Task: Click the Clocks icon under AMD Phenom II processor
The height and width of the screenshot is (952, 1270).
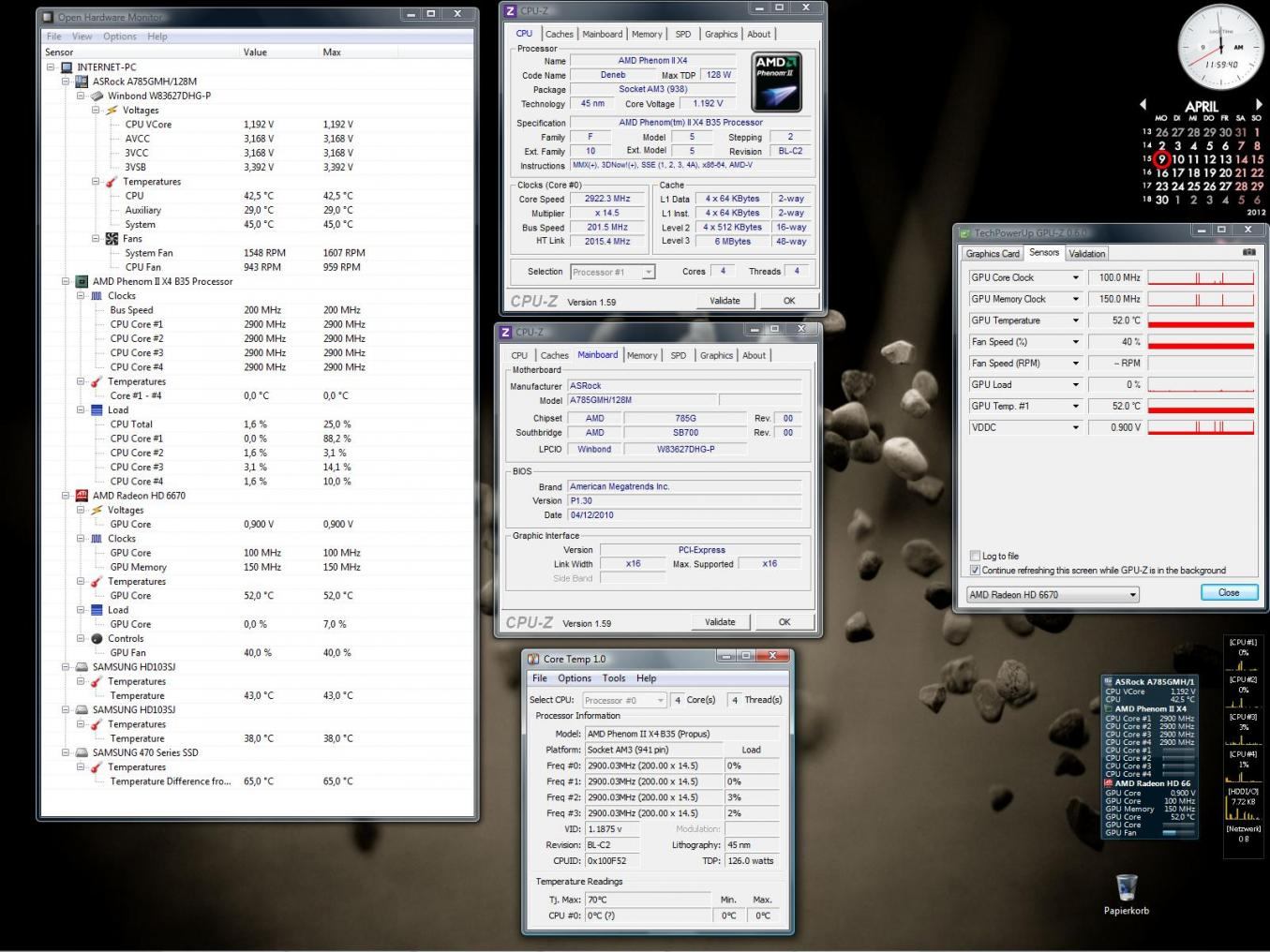Action: coord(97,296)
